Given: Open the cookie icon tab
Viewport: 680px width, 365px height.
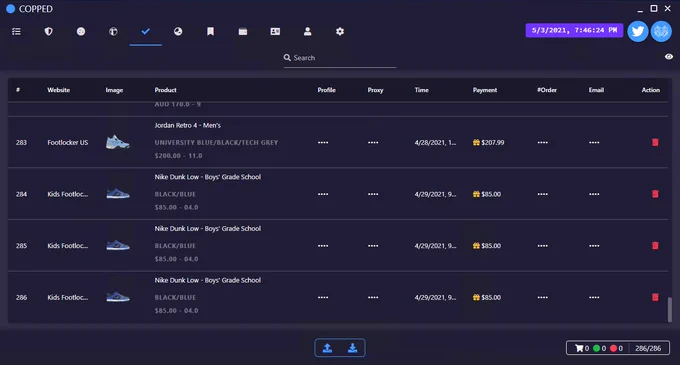Looking at the screenshot, I should coord(81,31).
